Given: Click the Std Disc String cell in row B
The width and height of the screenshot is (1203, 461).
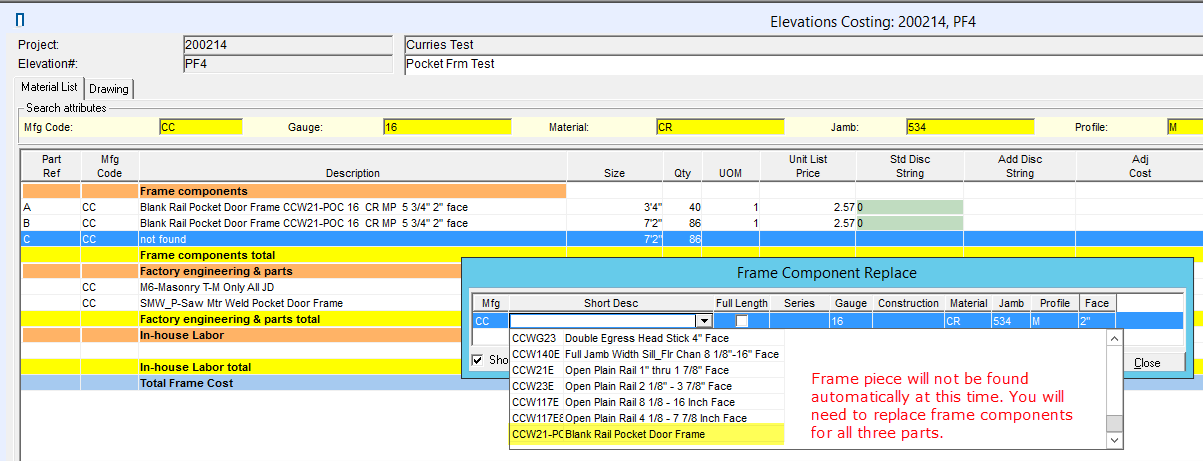Looking at the screenshot, I should coord(910,223).
